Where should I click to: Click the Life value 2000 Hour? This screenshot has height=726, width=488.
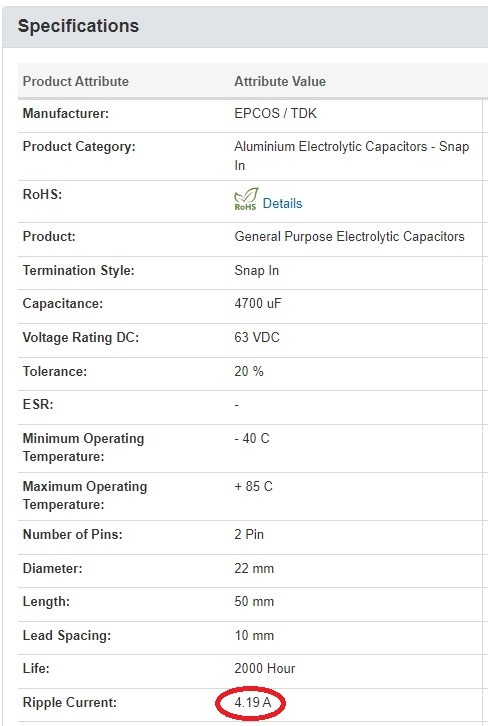[265, 669]
